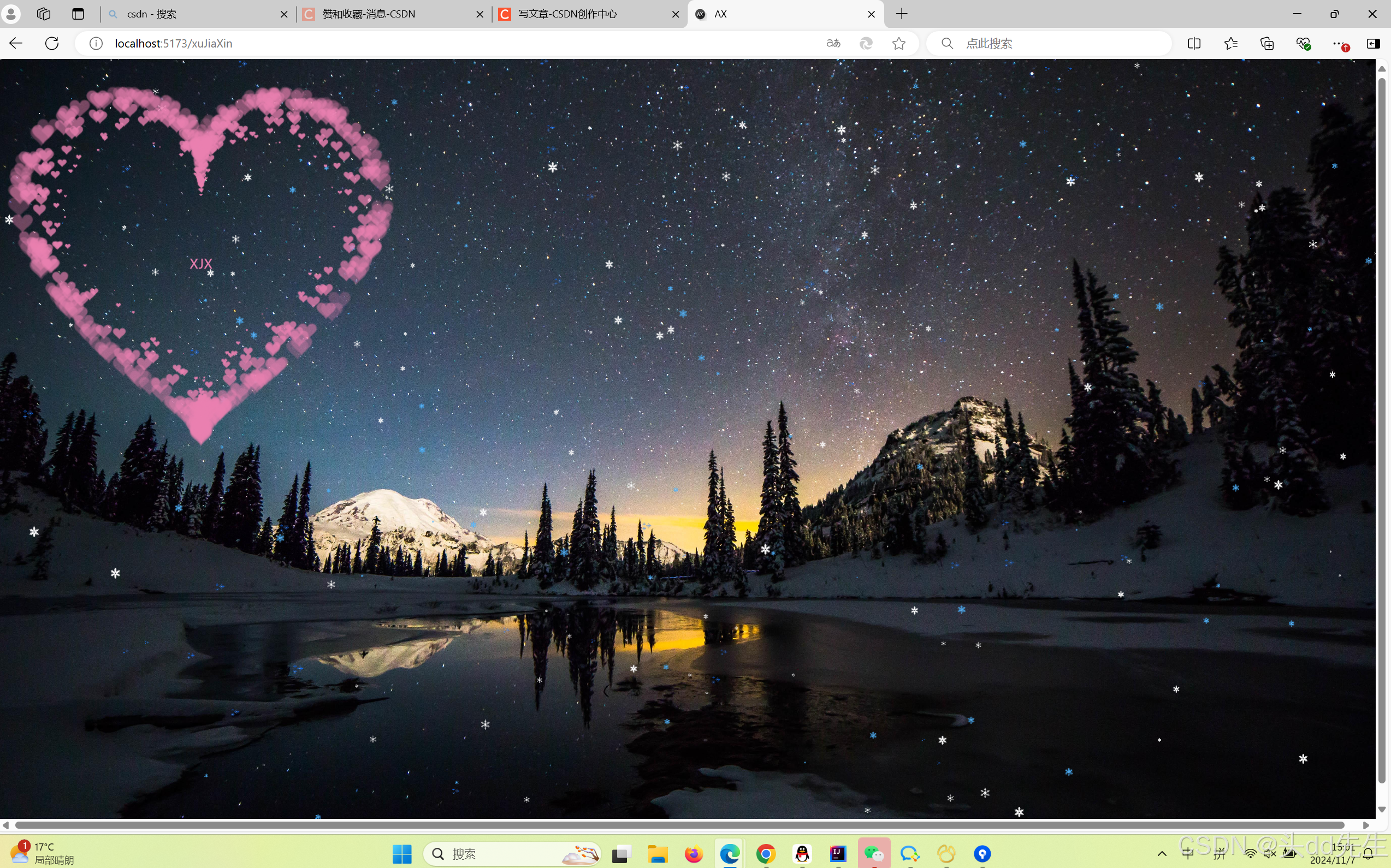The image size is (1391, 868).
Task: Open Settings and more ellipsis menu
Action: [x=1339, y=43]
